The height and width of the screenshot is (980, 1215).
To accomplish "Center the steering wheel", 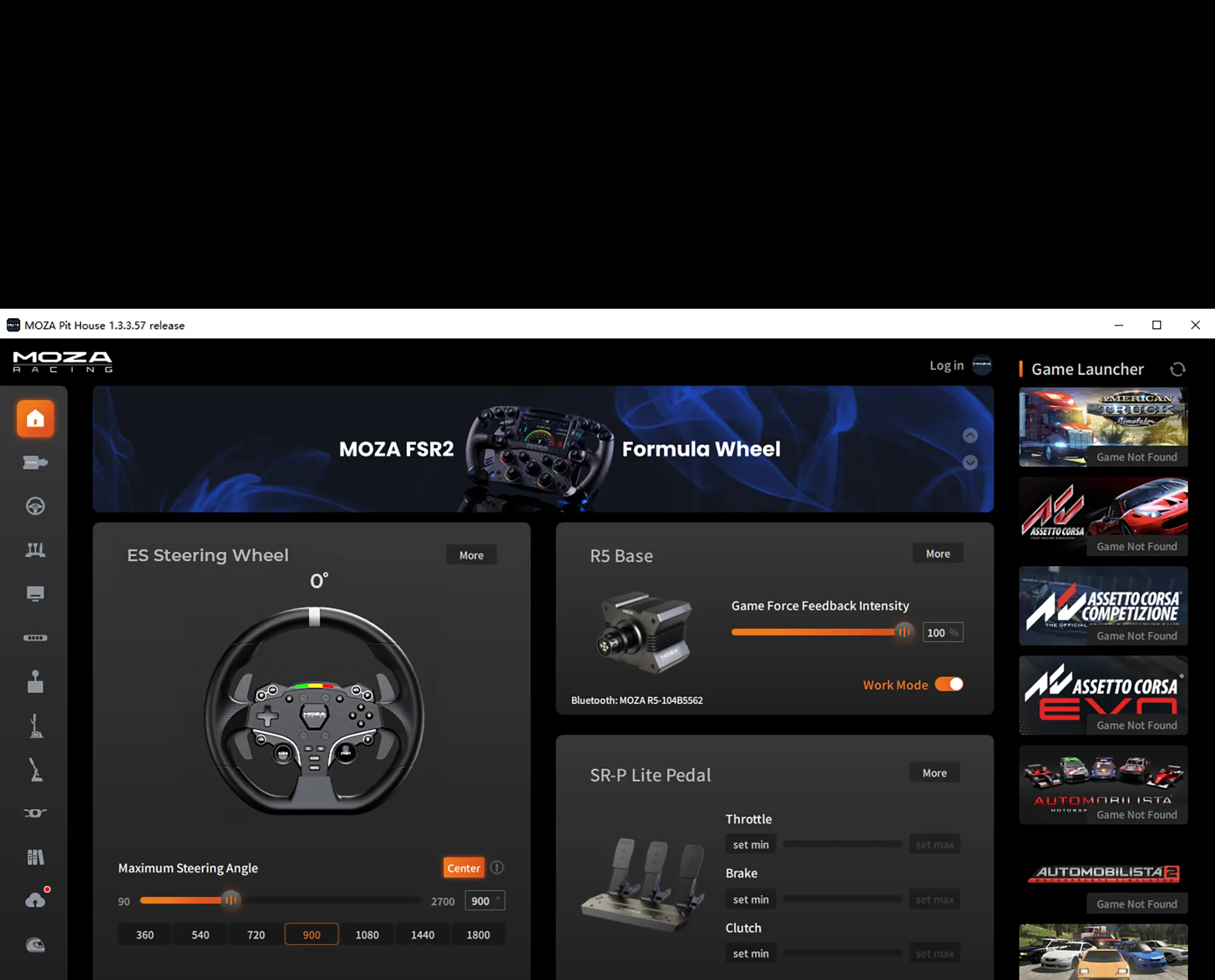I will [464, 868].
